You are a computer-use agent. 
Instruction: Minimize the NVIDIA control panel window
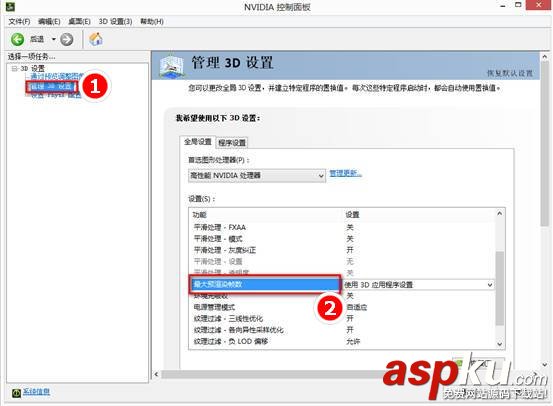pos(503,5)
